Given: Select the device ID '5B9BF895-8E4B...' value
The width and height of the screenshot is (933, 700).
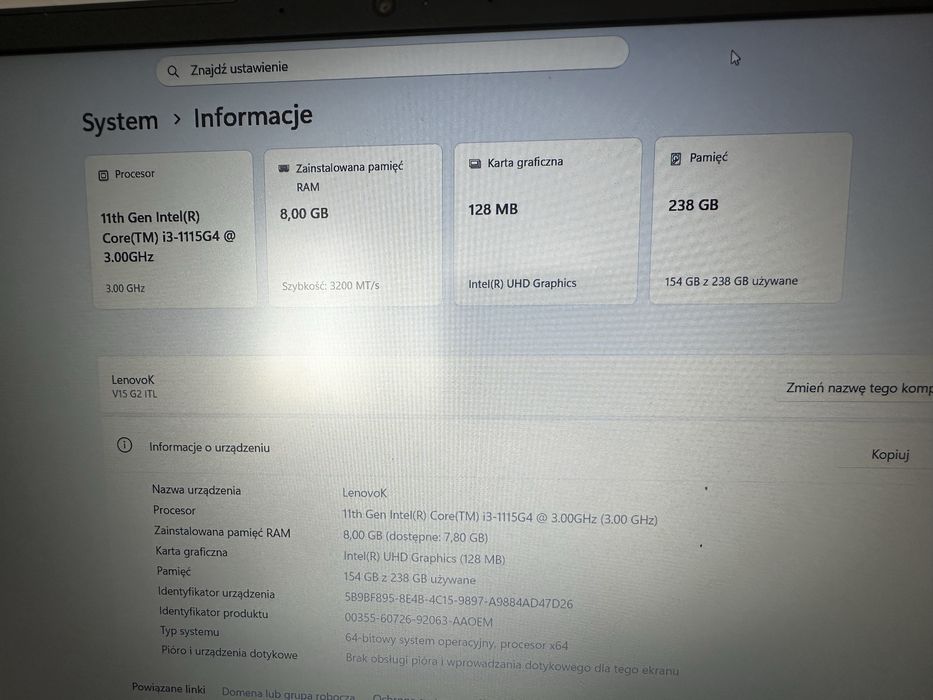Looking at the screenshot, I should (458, 600).
